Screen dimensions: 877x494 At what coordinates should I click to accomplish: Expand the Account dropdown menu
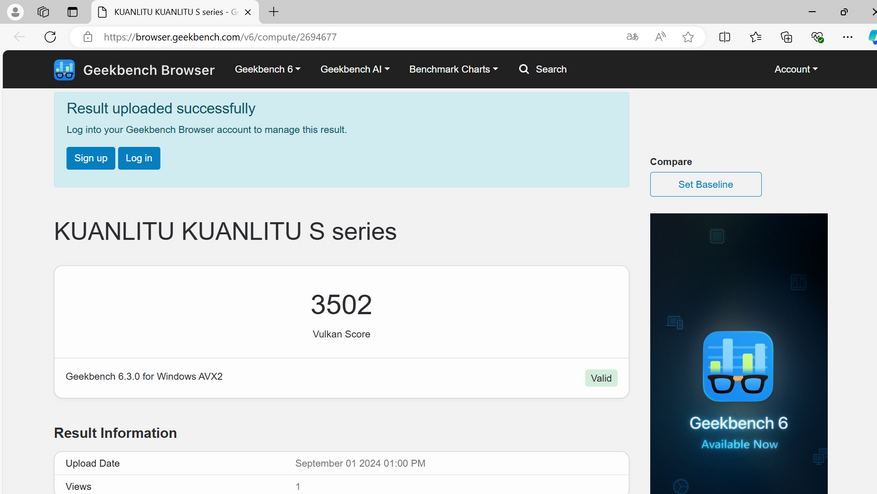pos(795,69)
